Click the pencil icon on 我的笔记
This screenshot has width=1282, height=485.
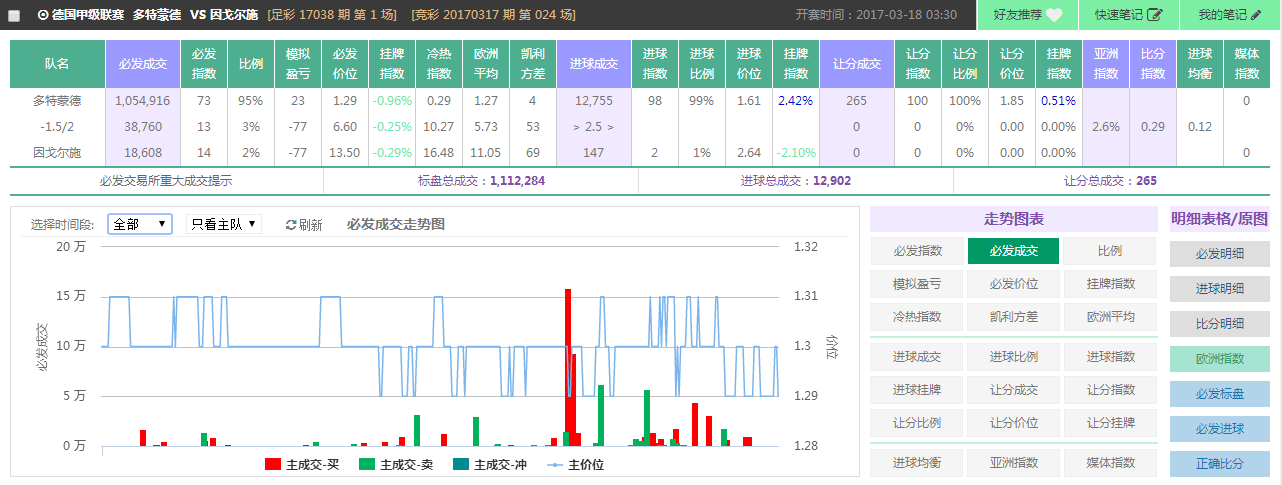point(1256,15)
